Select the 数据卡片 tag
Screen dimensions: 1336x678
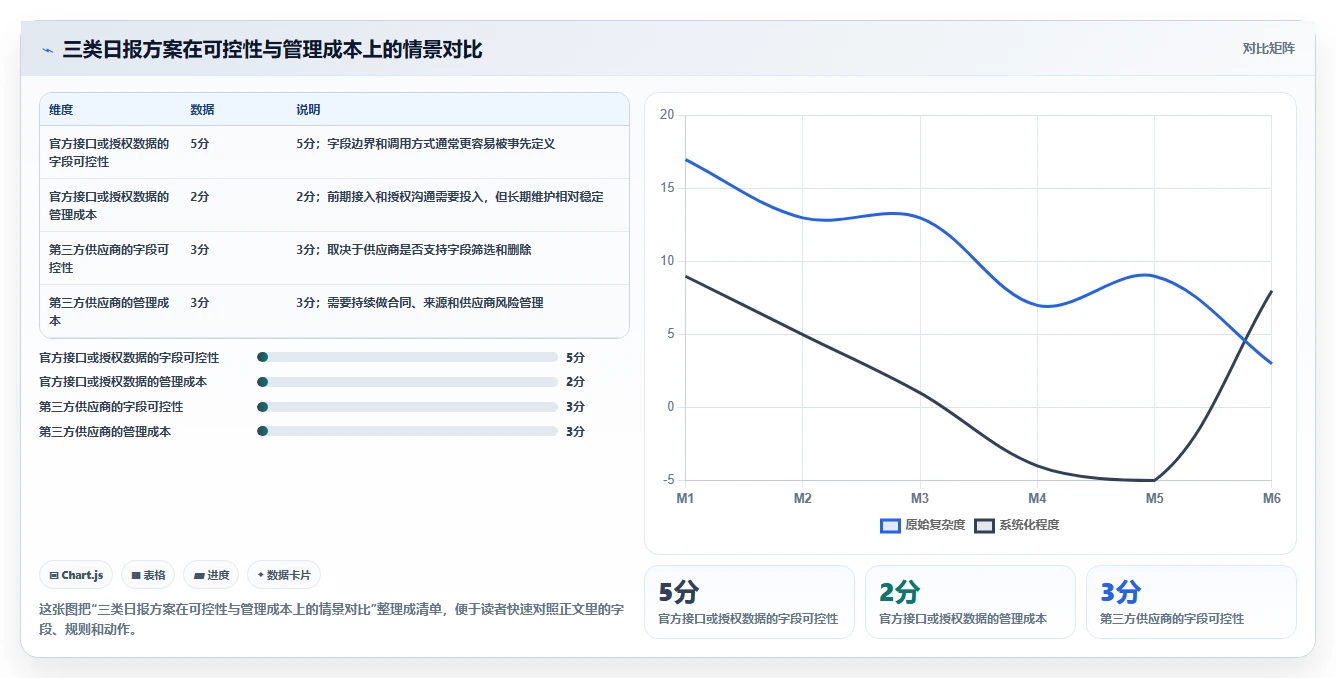coord(284,575)
